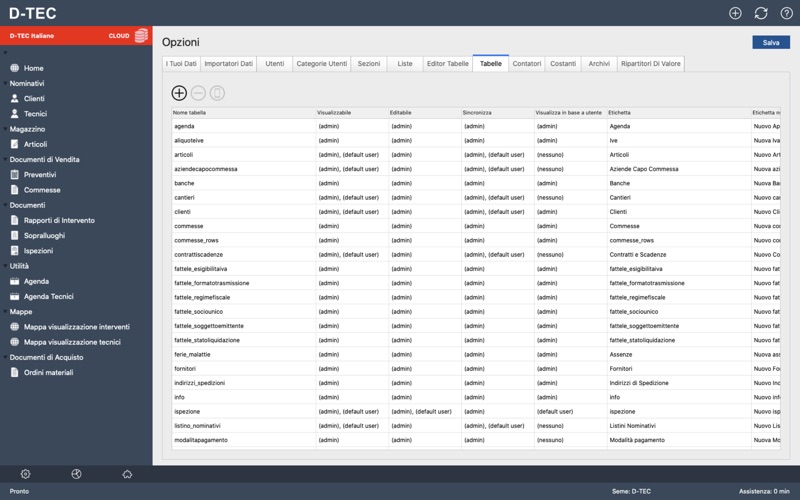Collapse the Mappe section

tap(5, 312)
